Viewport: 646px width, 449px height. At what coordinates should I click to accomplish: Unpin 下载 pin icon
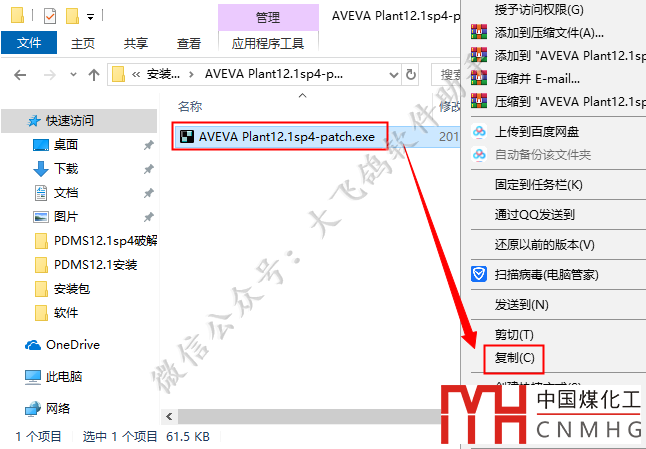(148, 169)
